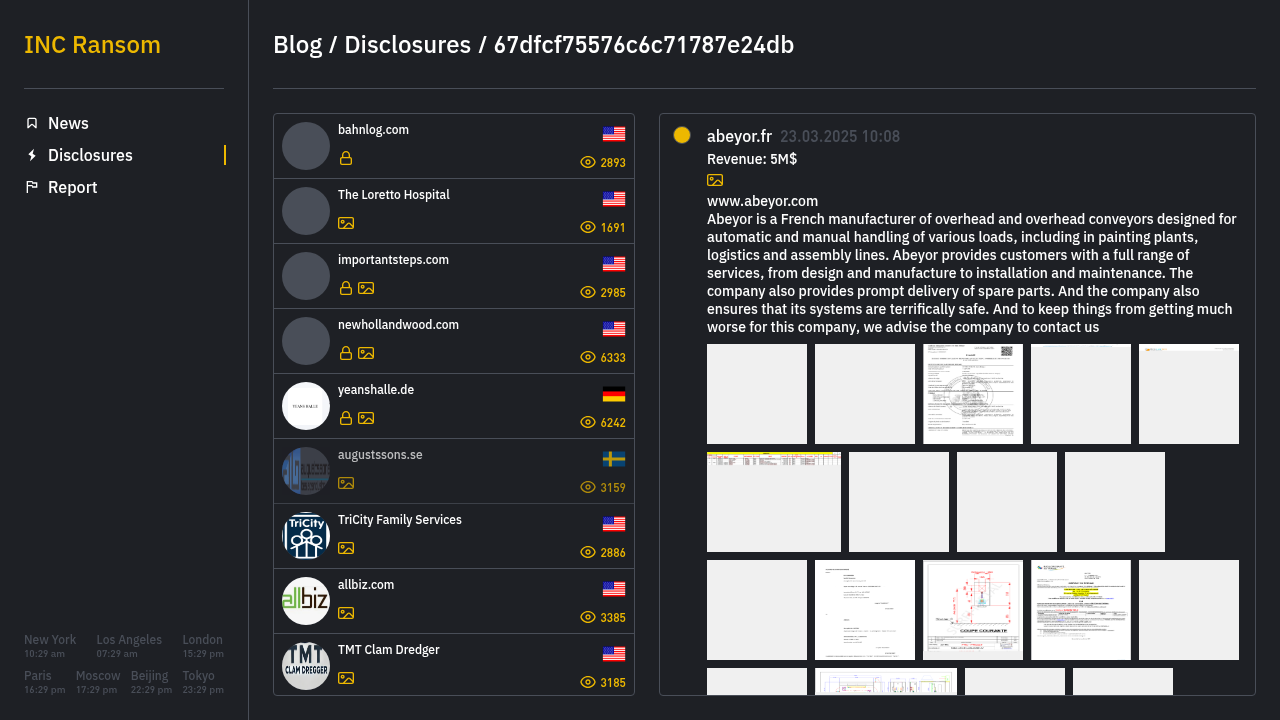Click the allbiz.com logo avatar
Screen dimensions: 1280x720
tap(306, 601)
